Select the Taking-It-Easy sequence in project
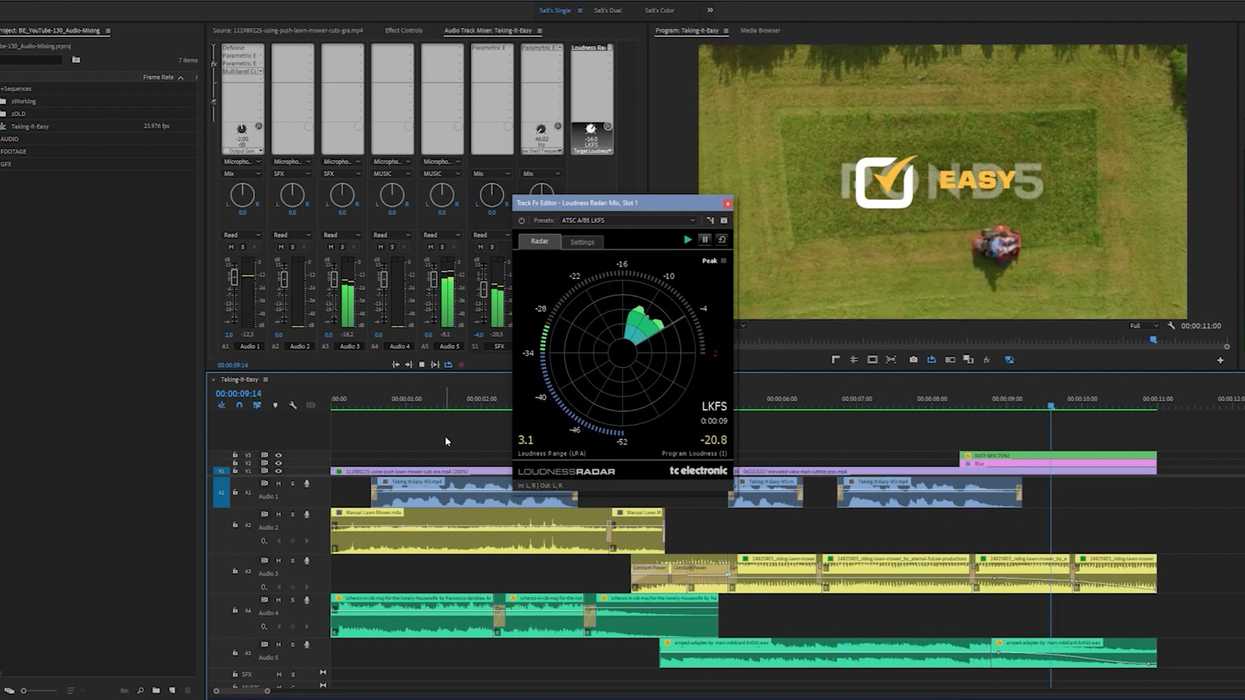Screen dimensions: 1245x700 [x=30, y=126]
